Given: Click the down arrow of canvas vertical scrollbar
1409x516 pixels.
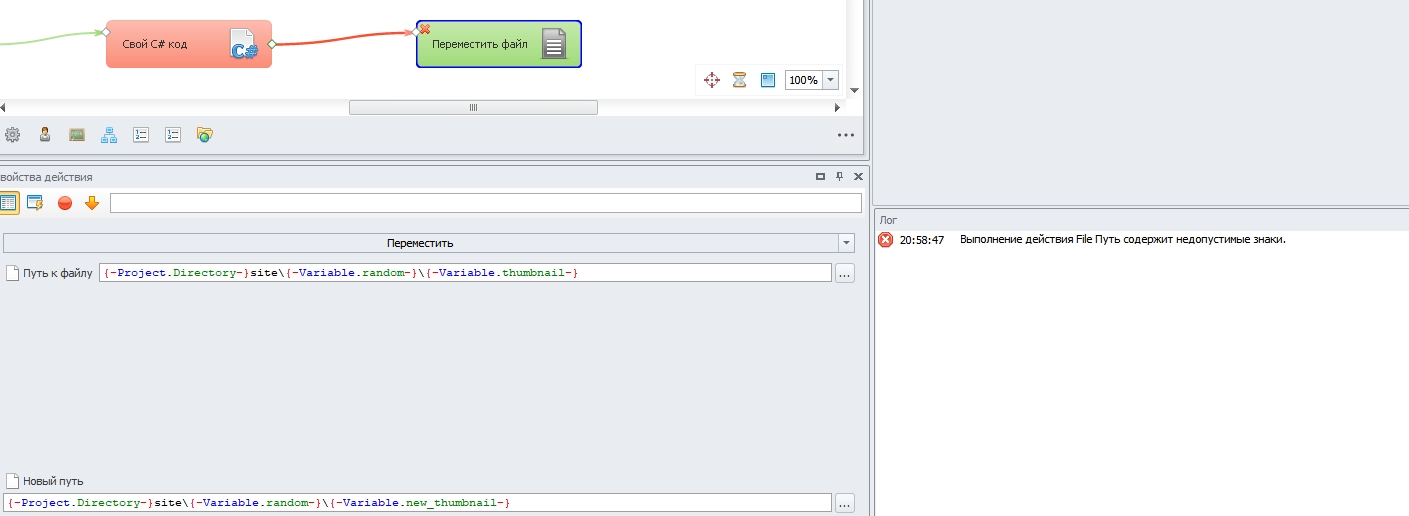Looking at the screenshot, I should click(x=854, y=90).
